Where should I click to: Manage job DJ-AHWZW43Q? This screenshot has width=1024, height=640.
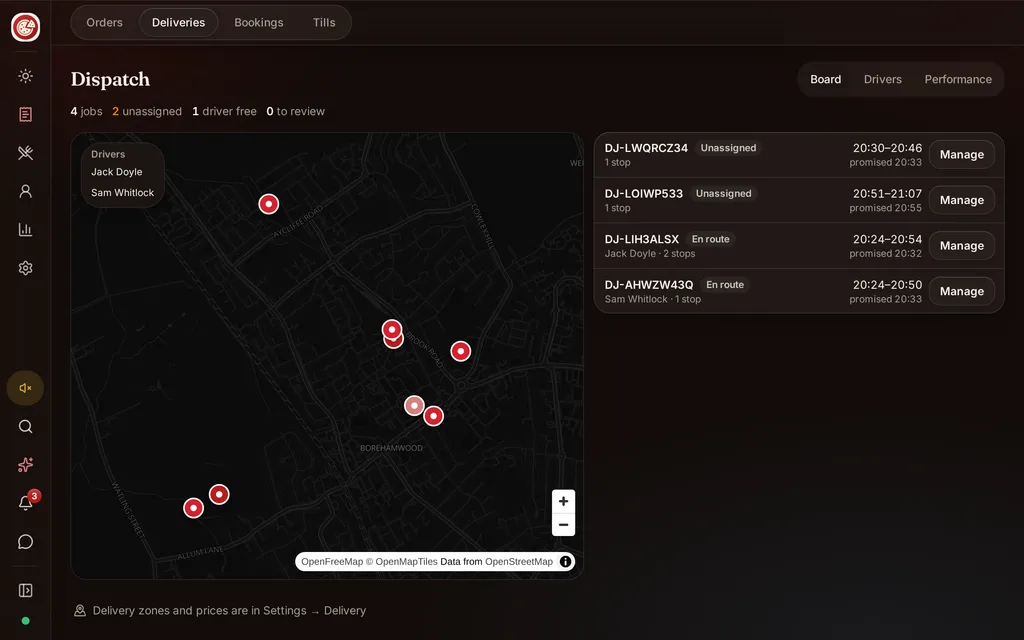[x=961, y=292]
